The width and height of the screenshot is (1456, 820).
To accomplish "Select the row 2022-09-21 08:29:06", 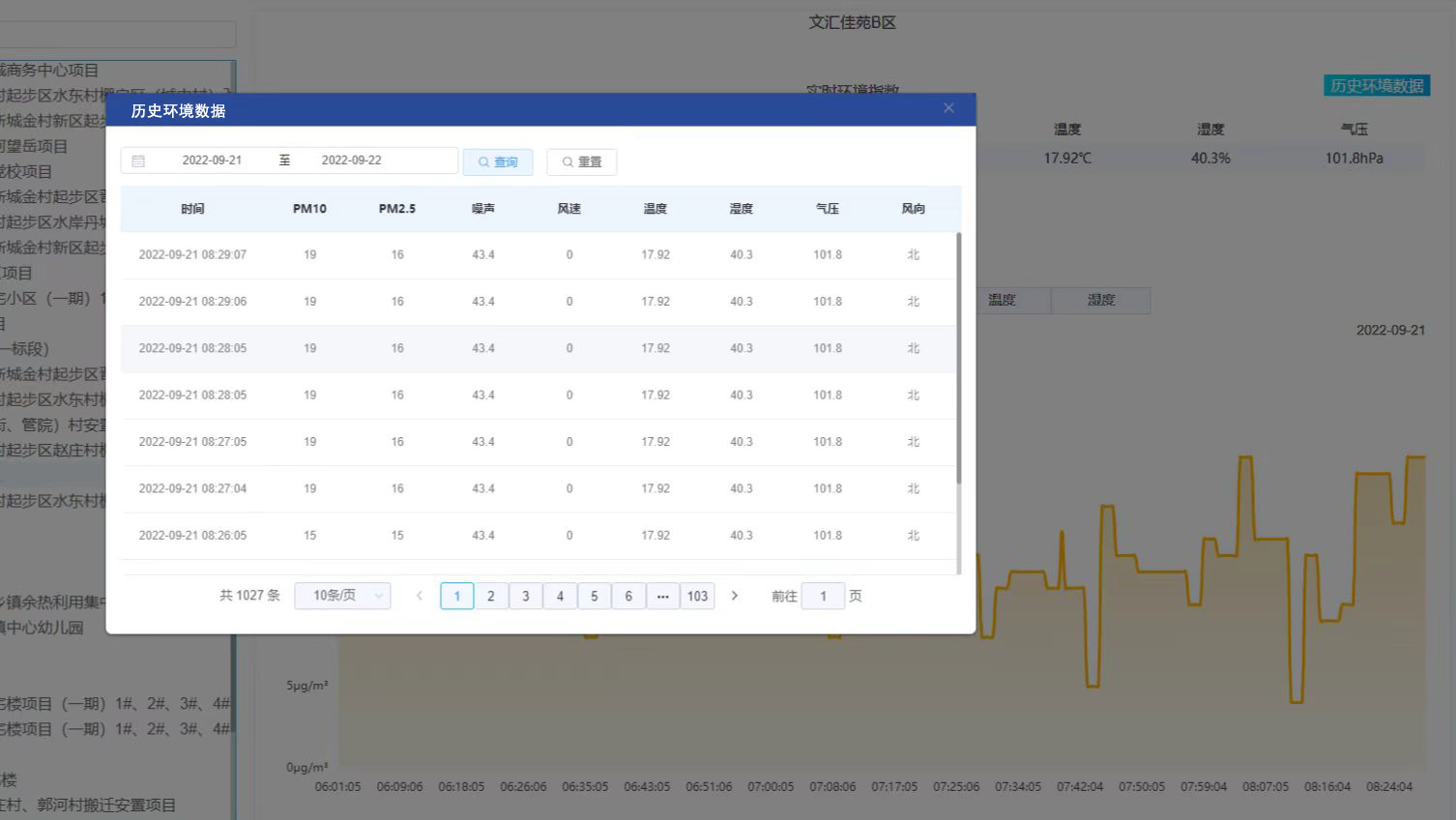I will click(x=538, y=302).
